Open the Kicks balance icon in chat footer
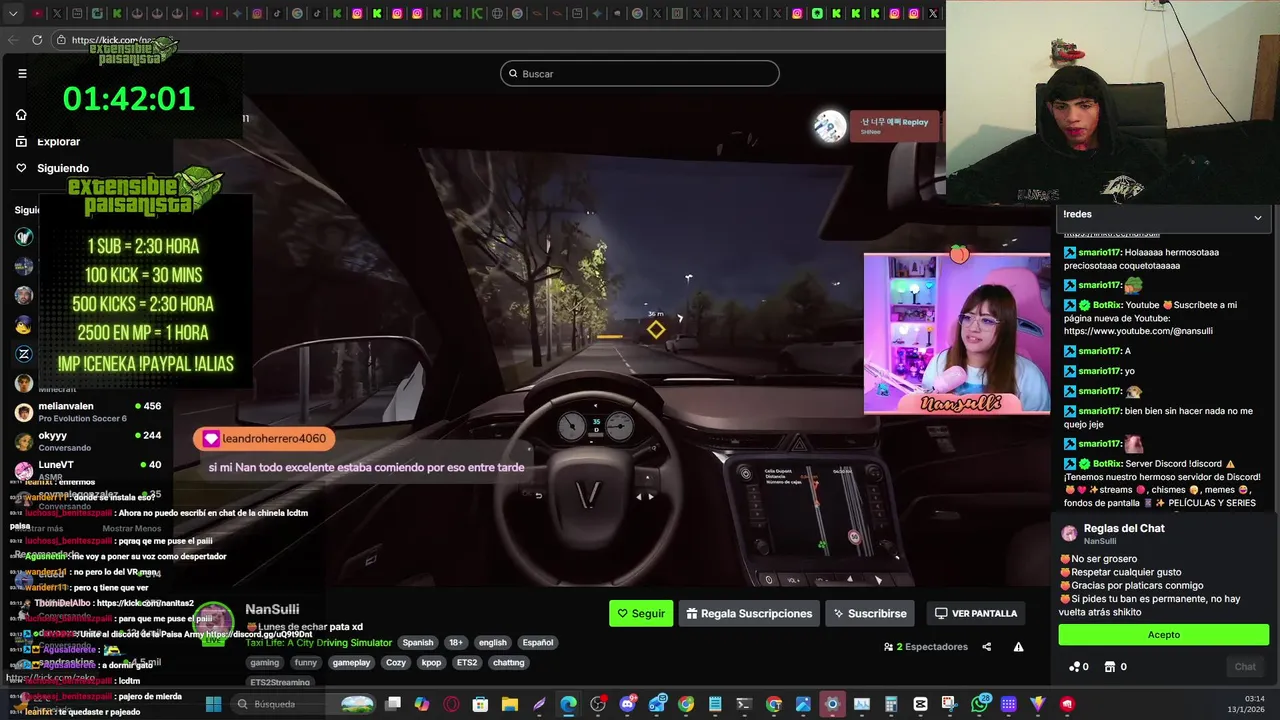Screen dimensions: 1280x720 pyautogui.click(x=1079, y=667)
